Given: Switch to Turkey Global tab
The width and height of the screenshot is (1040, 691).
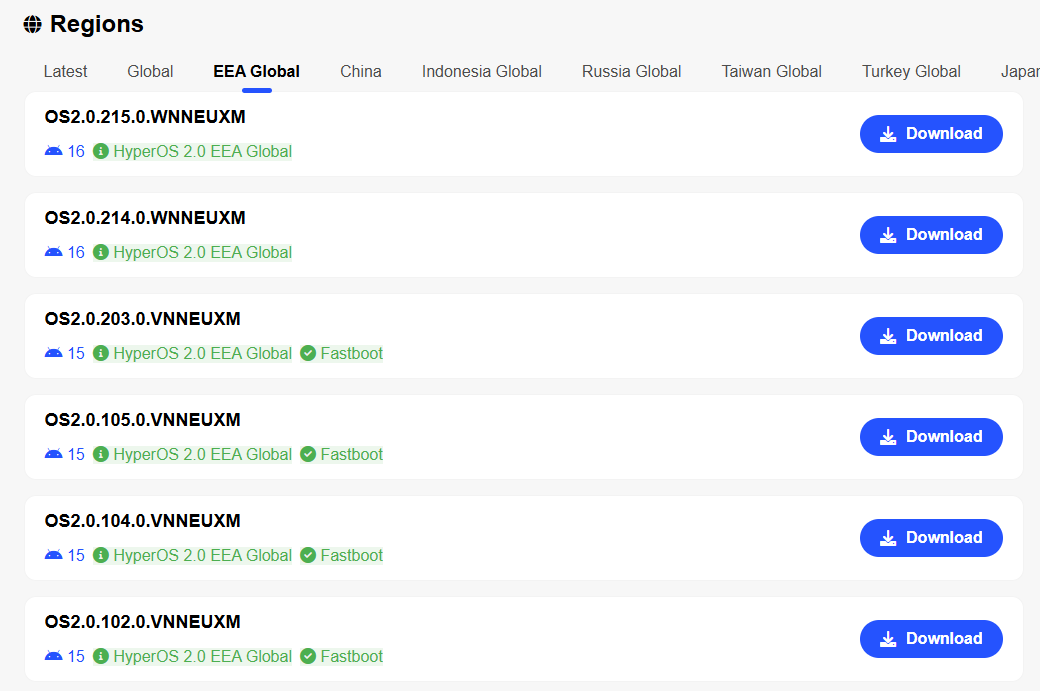Looking at the screenshot, I should (x=911, y=72).
